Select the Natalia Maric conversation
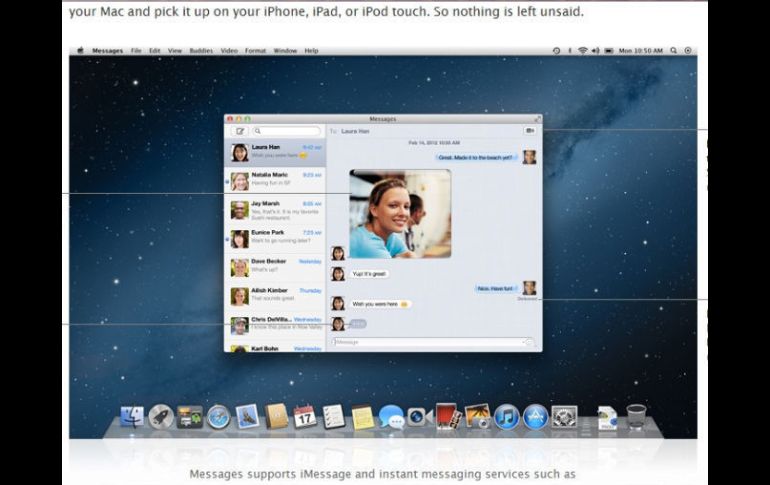This screenshot has height=485, width=770. click(x=274, y=180)
